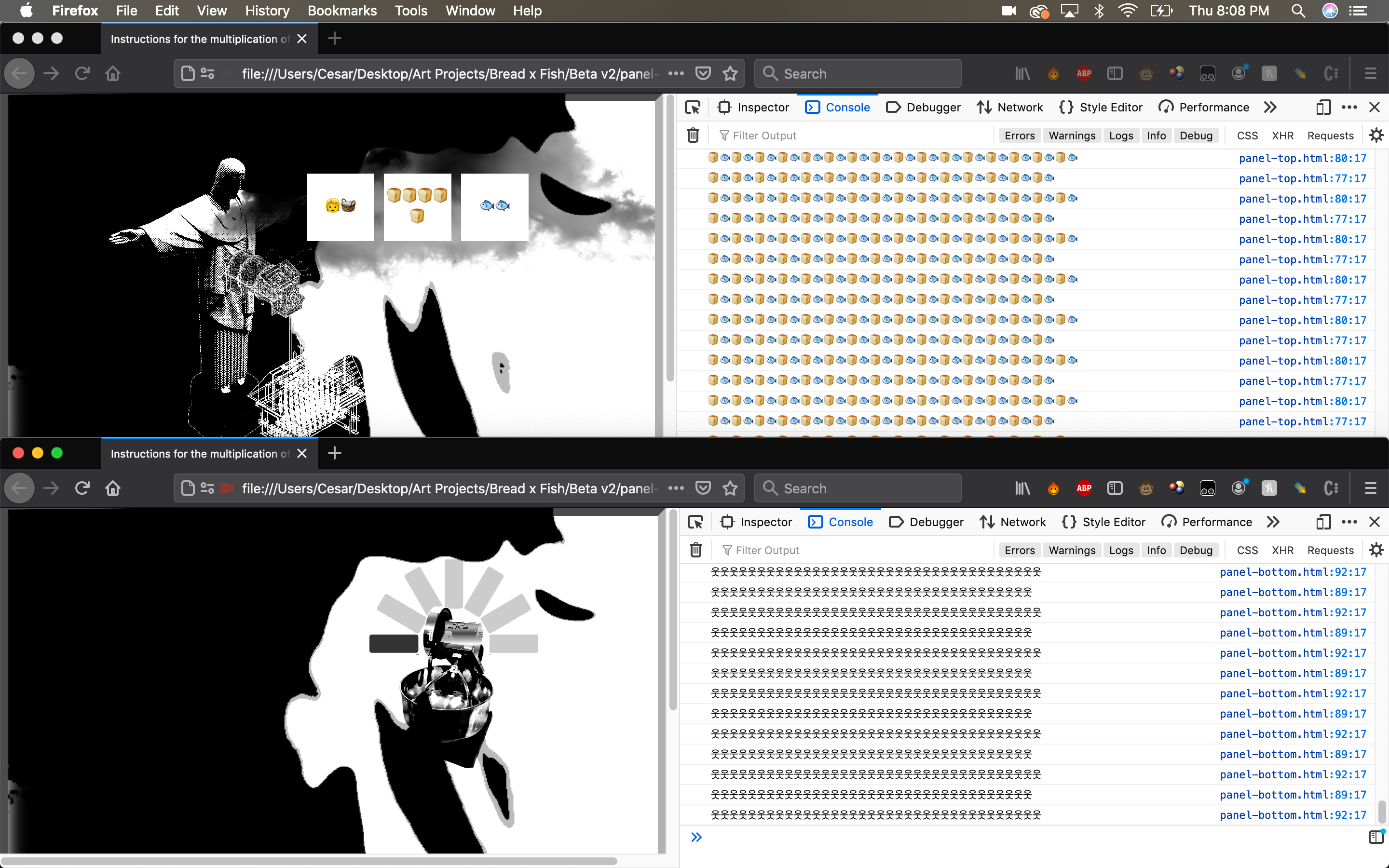The width and height of the screenshot is (1389, 868).
Task: Bookmark the page with the star in bottom window
Action: pyautogui.click(x=730, y=488)
